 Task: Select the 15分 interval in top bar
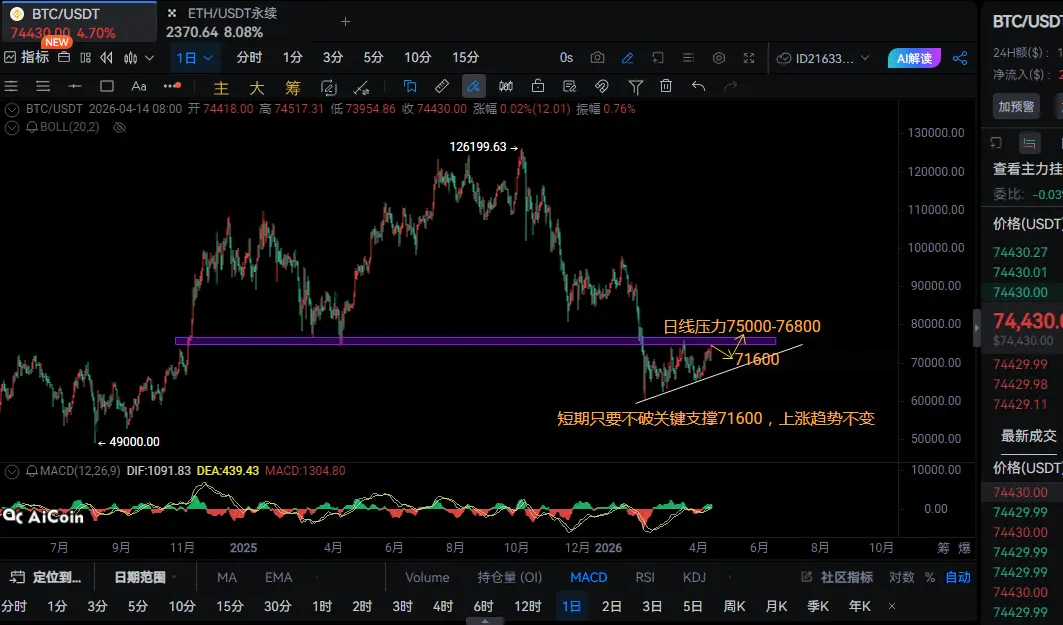465,58
